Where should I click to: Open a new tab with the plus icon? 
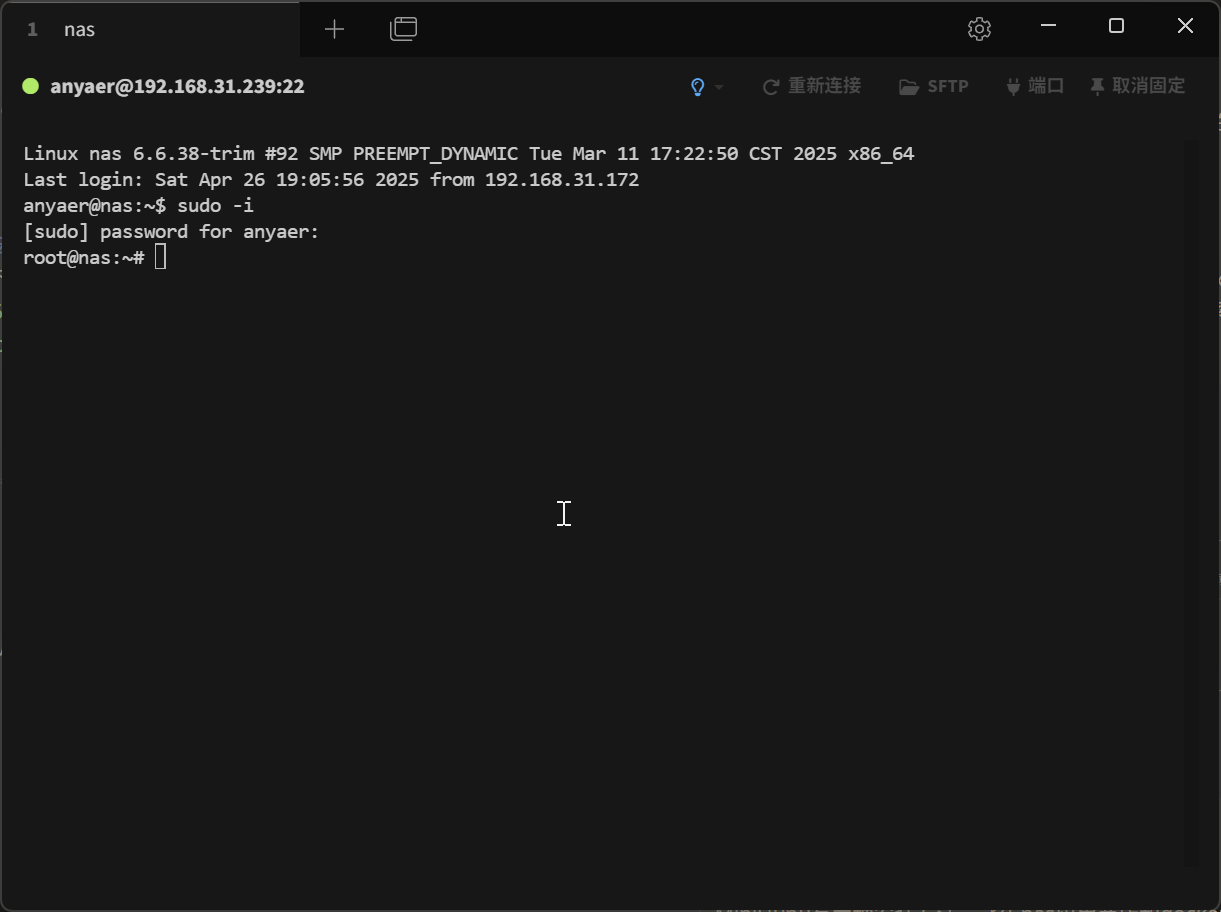coord(334,29)
